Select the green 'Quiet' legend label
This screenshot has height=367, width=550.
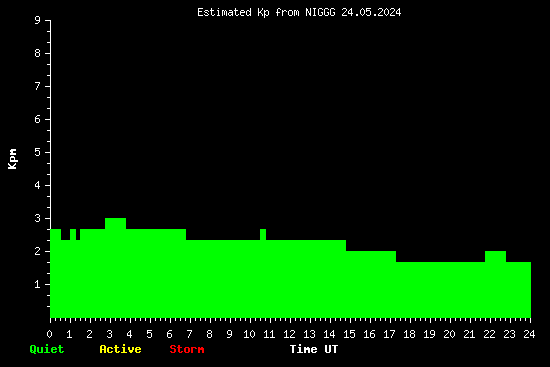[47, 349]
